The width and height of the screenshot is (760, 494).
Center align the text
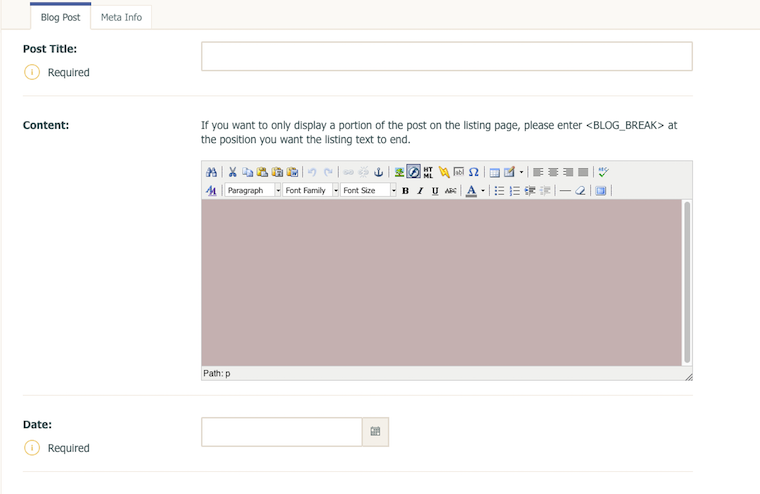coord(553,172)
